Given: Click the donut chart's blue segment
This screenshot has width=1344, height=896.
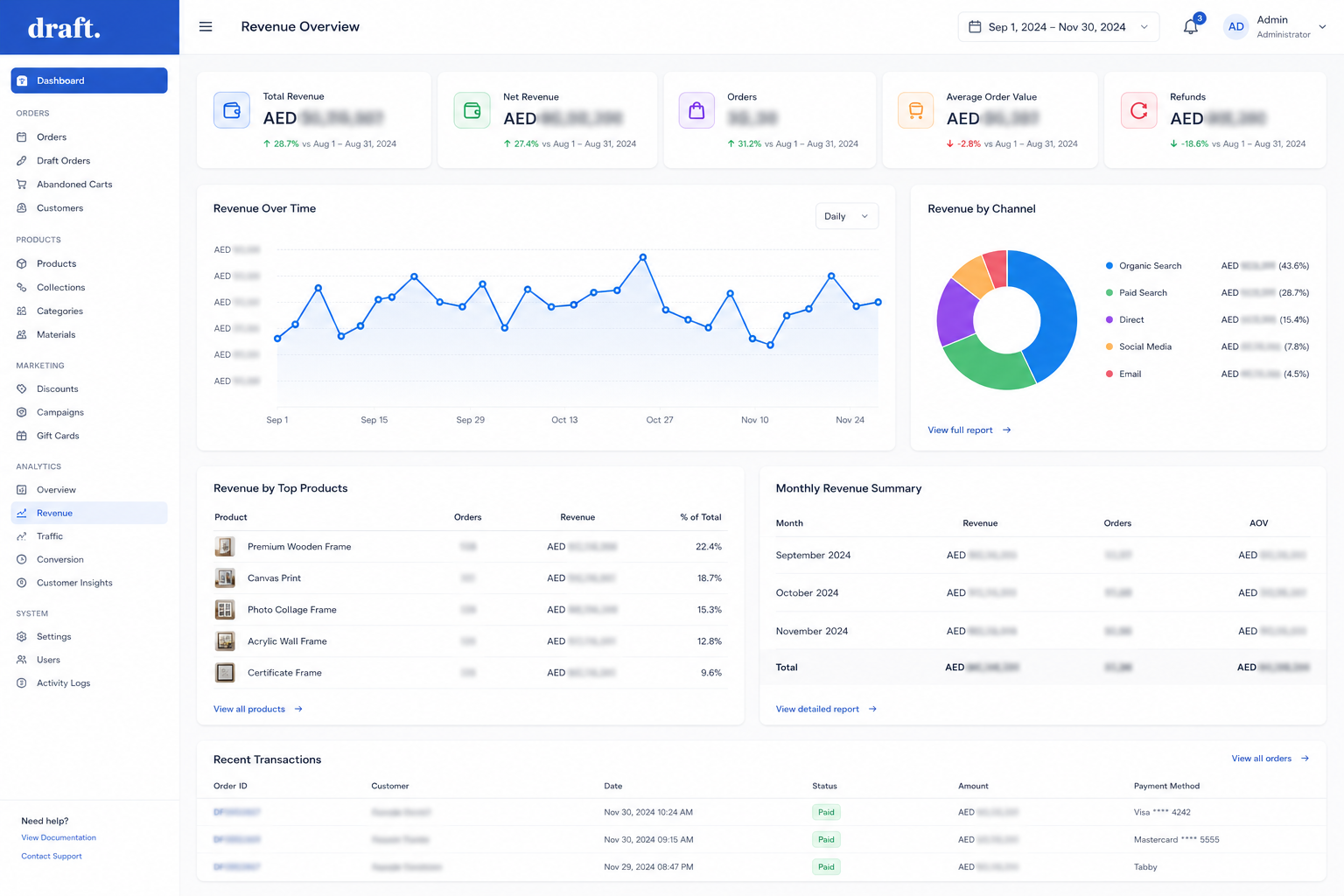Looking at the screenshot, I should point(1058,315).
